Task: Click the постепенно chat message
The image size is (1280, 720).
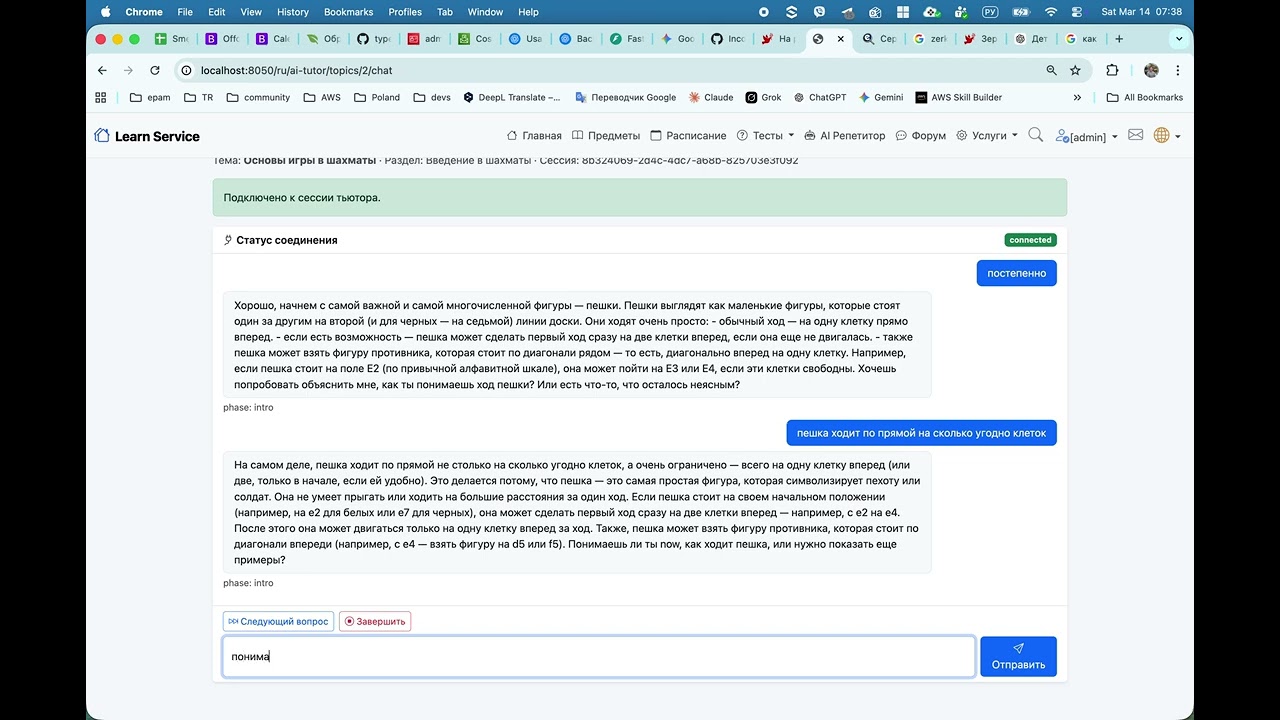Action: (1016, 273)
